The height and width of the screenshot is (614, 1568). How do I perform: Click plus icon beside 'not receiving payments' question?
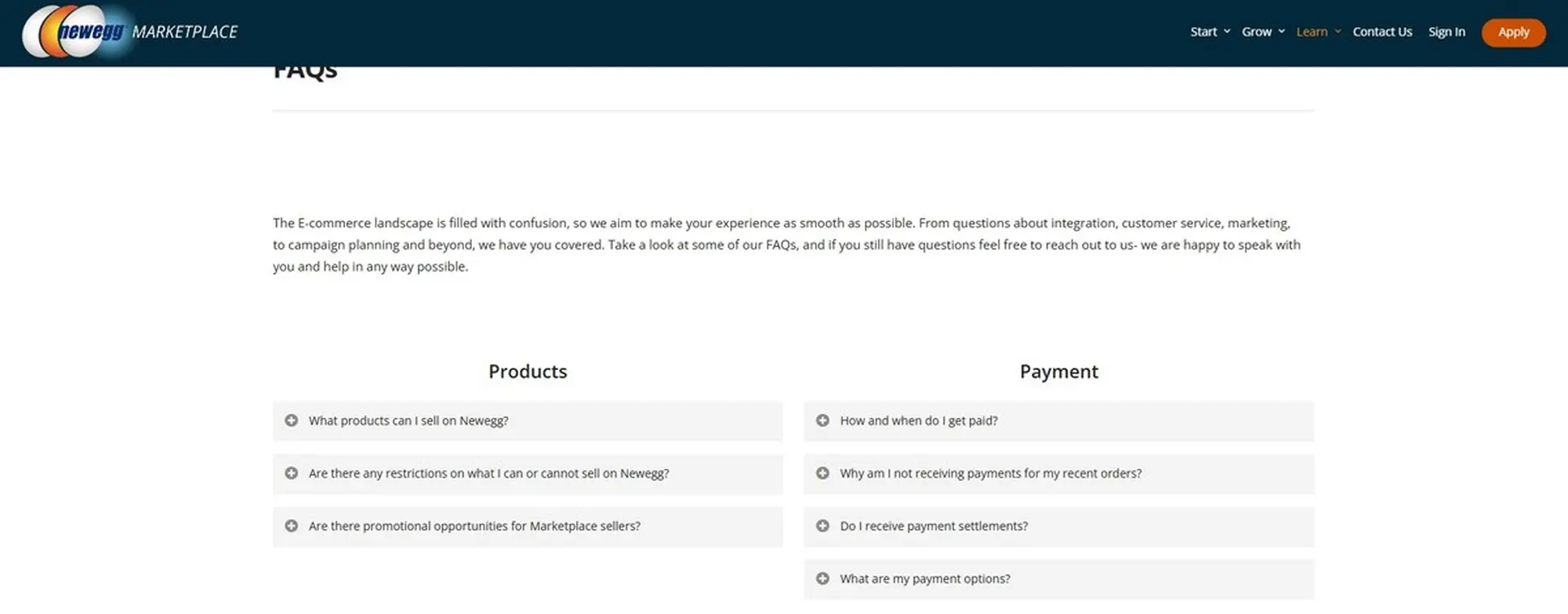(x=822, y=474)
